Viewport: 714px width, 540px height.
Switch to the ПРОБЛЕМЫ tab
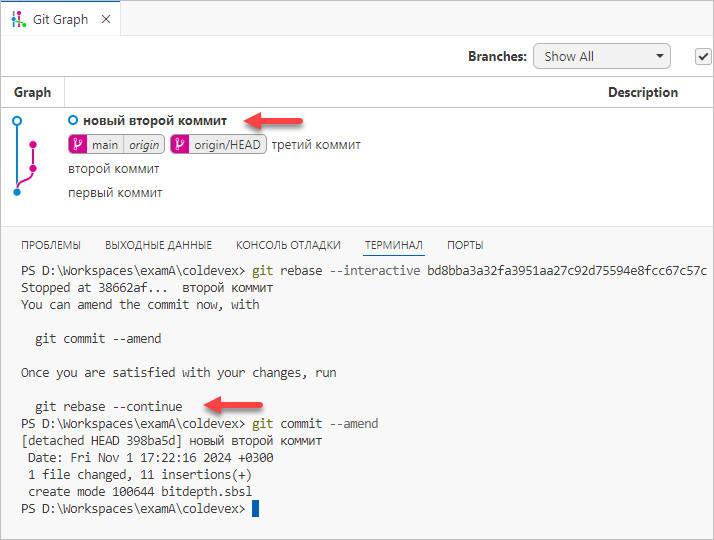coord(51,245)
